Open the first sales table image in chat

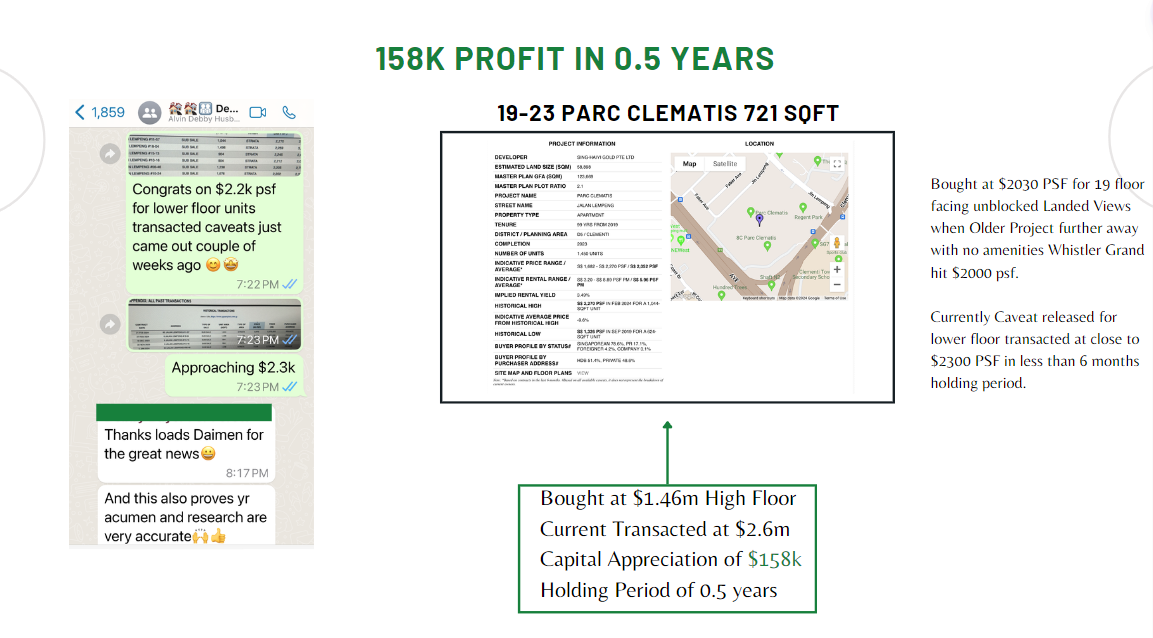(214, 155)
